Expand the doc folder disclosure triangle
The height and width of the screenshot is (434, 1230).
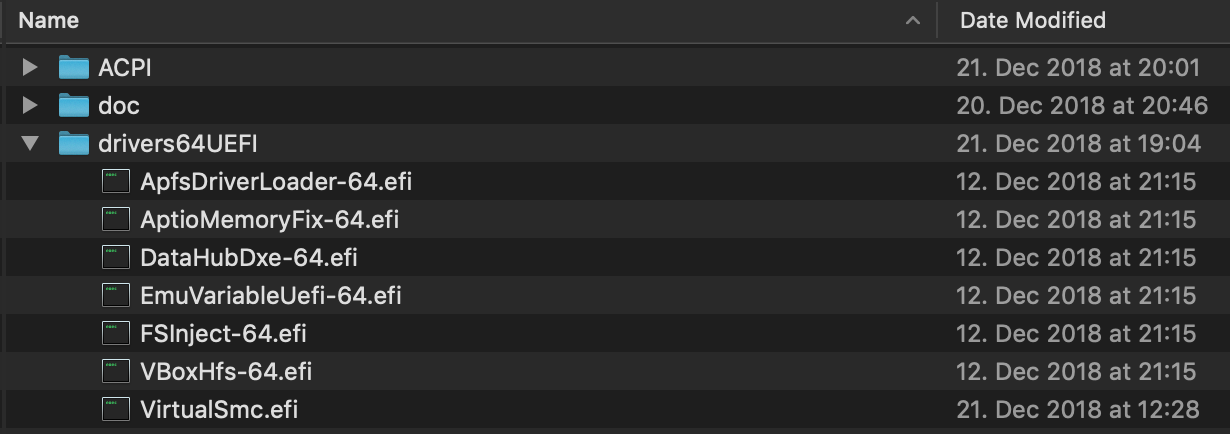pos(30,106)
